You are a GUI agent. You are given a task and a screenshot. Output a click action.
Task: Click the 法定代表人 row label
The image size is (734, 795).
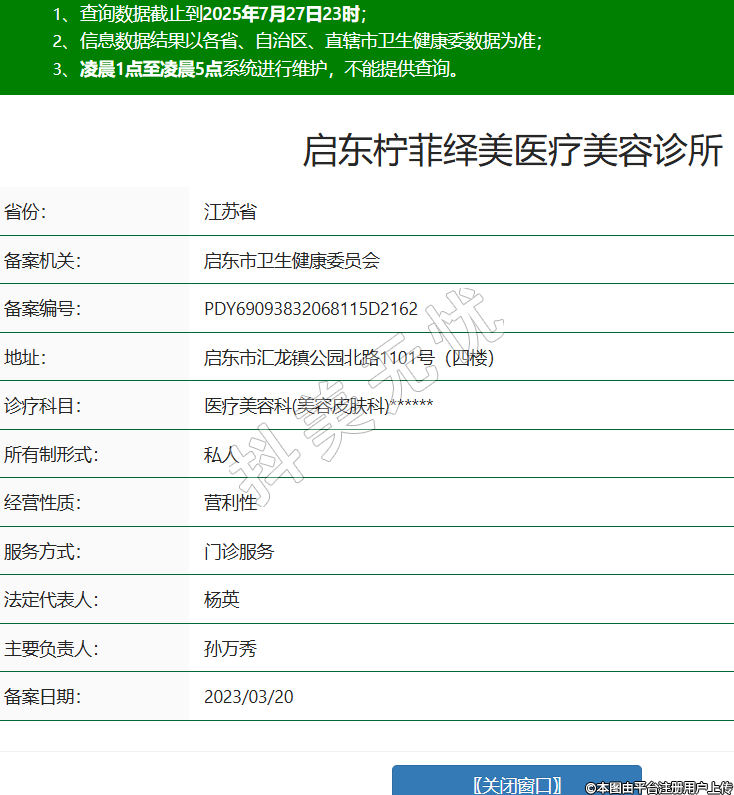click(x=51, y=600)
